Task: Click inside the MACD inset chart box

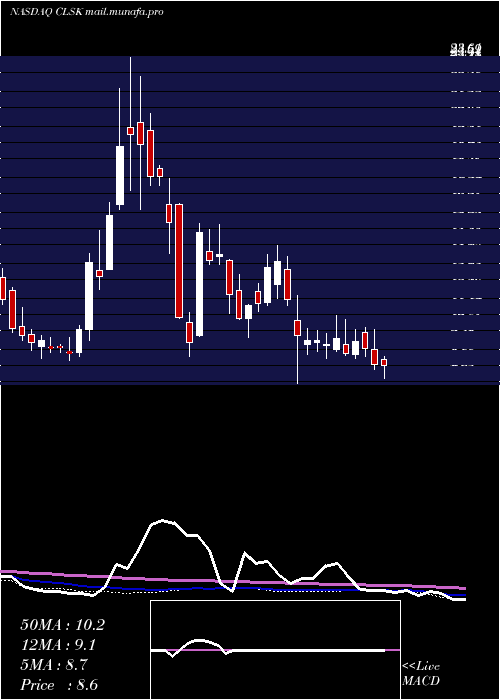Action: click(x=275, y=650)
